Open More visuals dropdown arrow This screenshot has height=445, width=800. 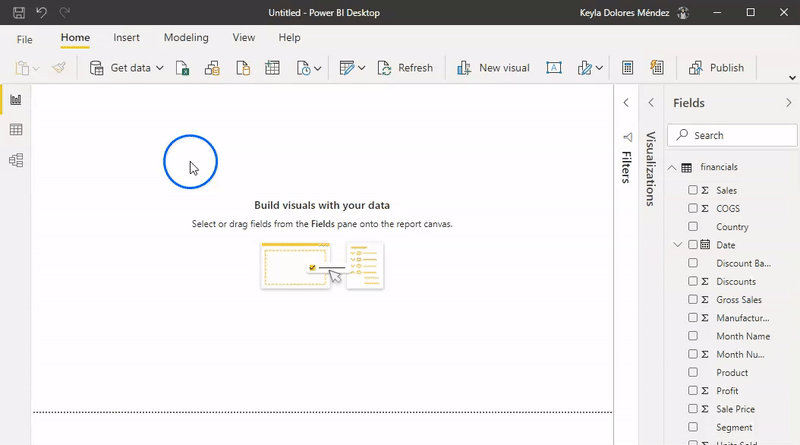point(599,68)
